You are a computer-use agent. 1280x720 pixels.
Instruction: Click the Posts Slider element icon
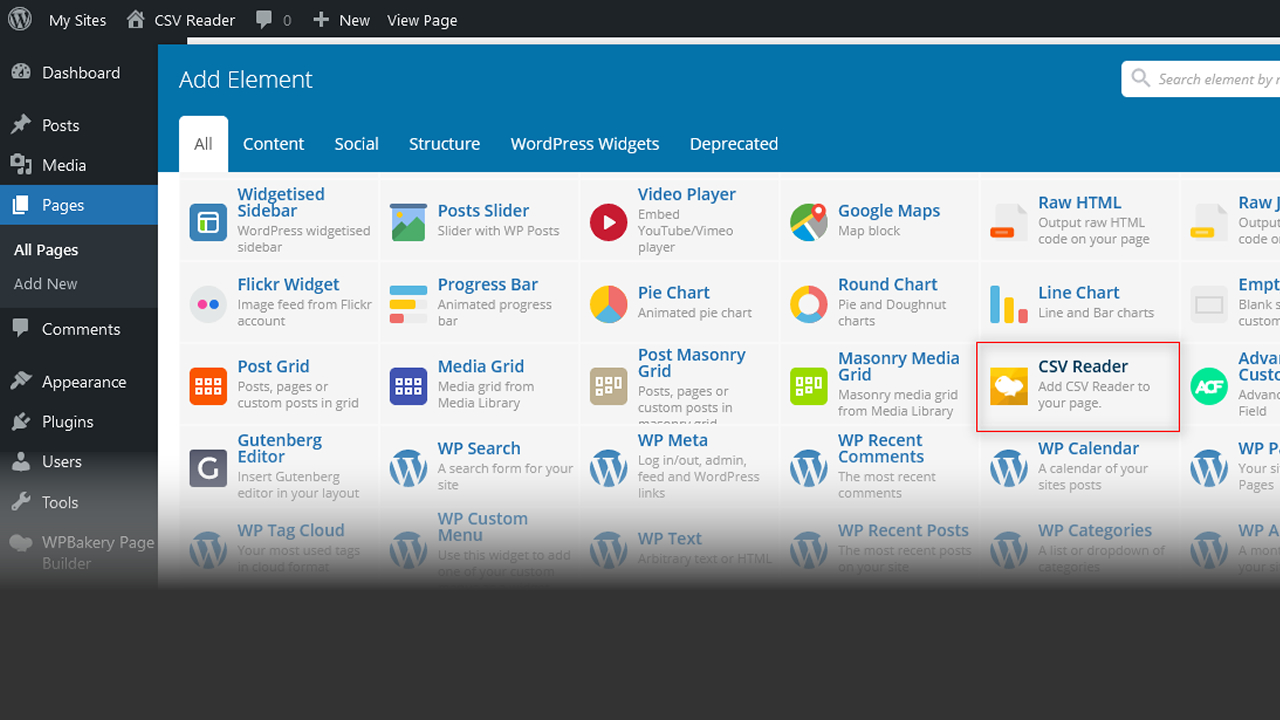tap(408, 222)
